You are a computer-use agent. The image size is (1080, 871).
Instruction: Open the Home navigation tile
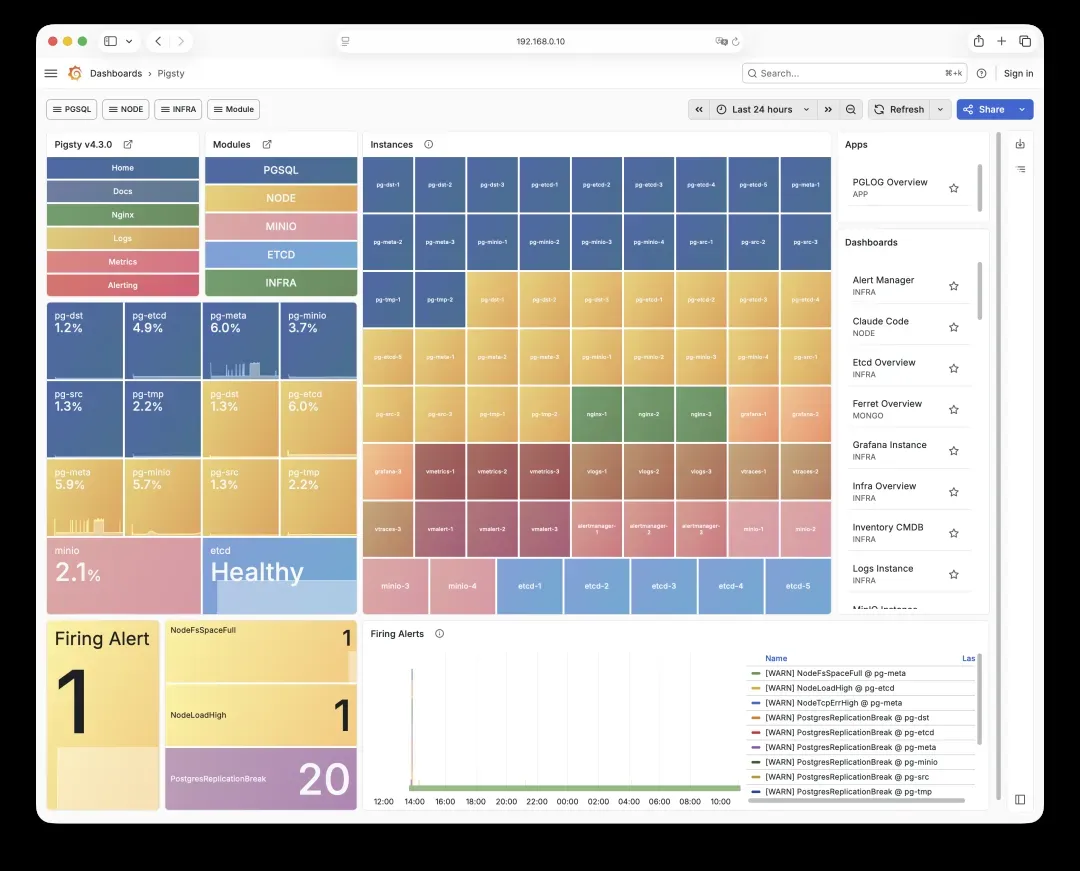coord(123,168)
